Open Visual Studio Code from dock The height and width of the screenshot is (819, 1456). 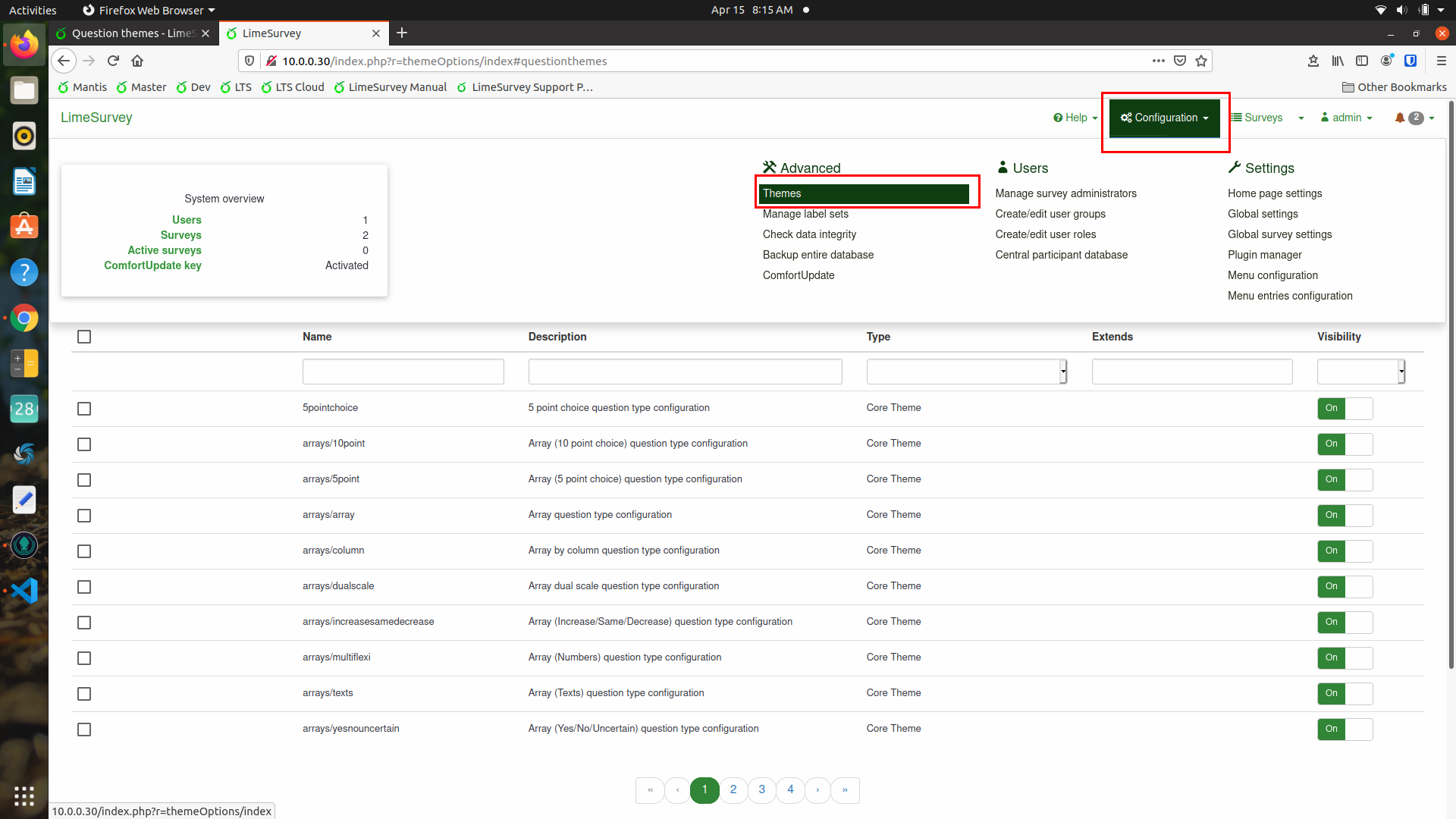pos(24,590)
